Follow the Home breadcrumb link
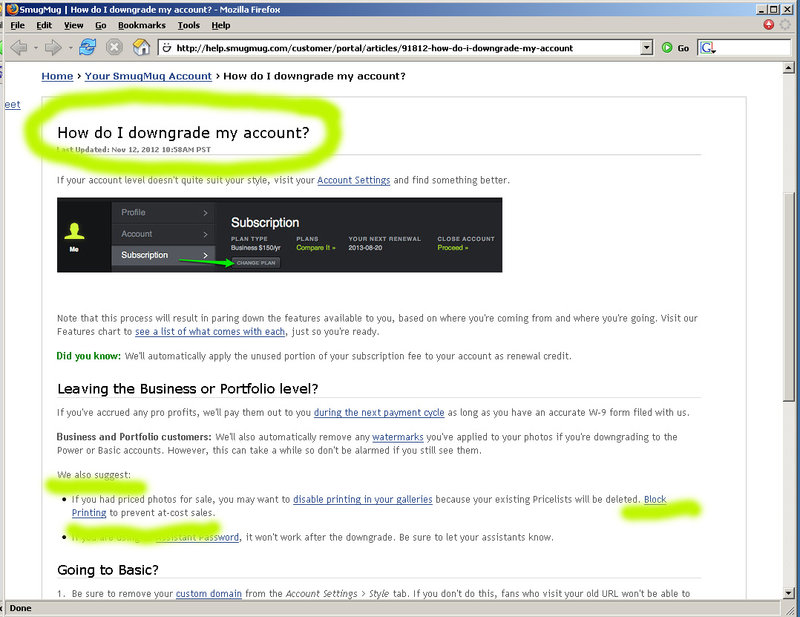 (x=57, y=76)
